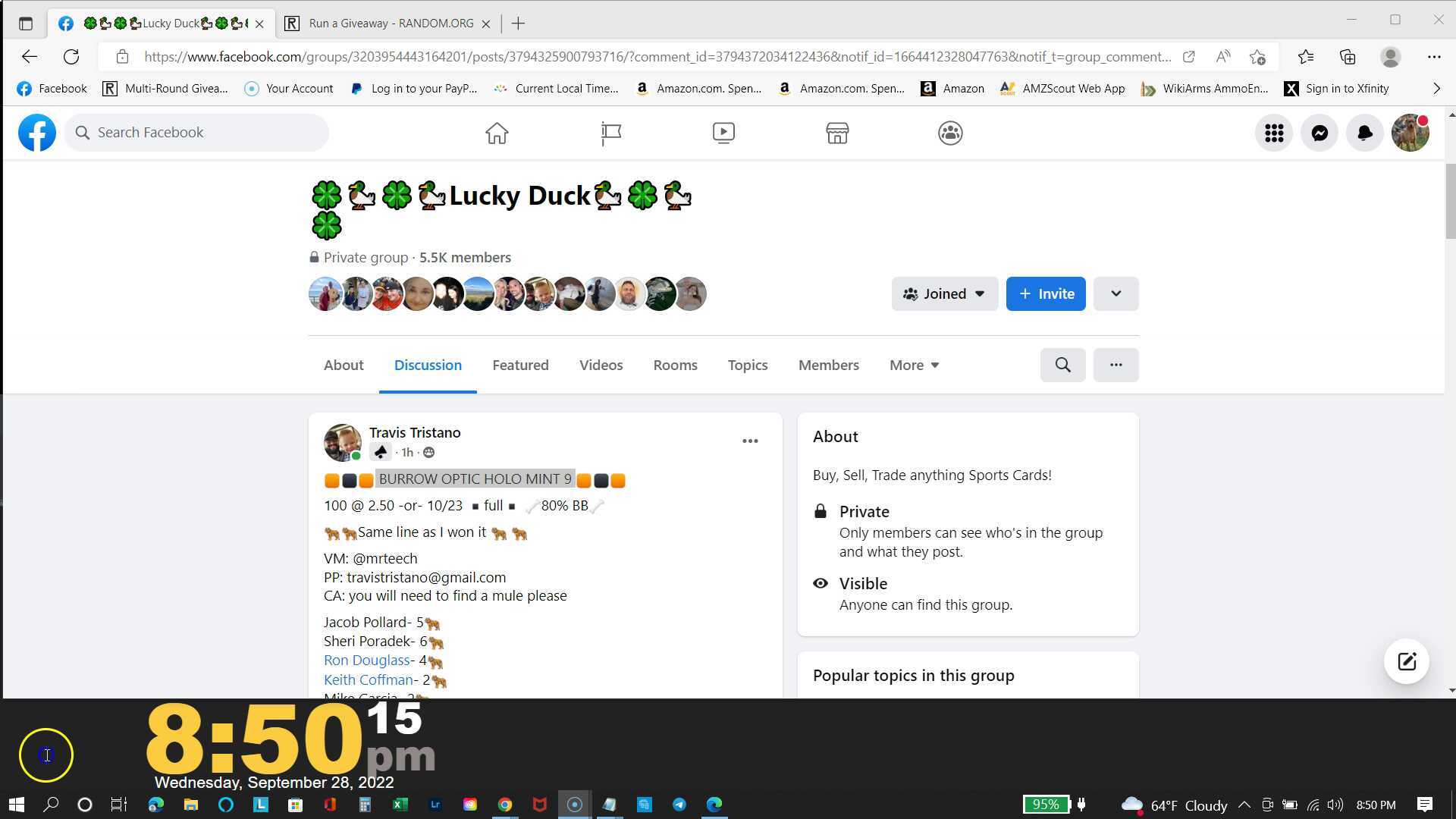This screenshot has height=819, width=1456.
Task: Open the Facebook menu grid icon
Action: click(x=1273, y=133)
